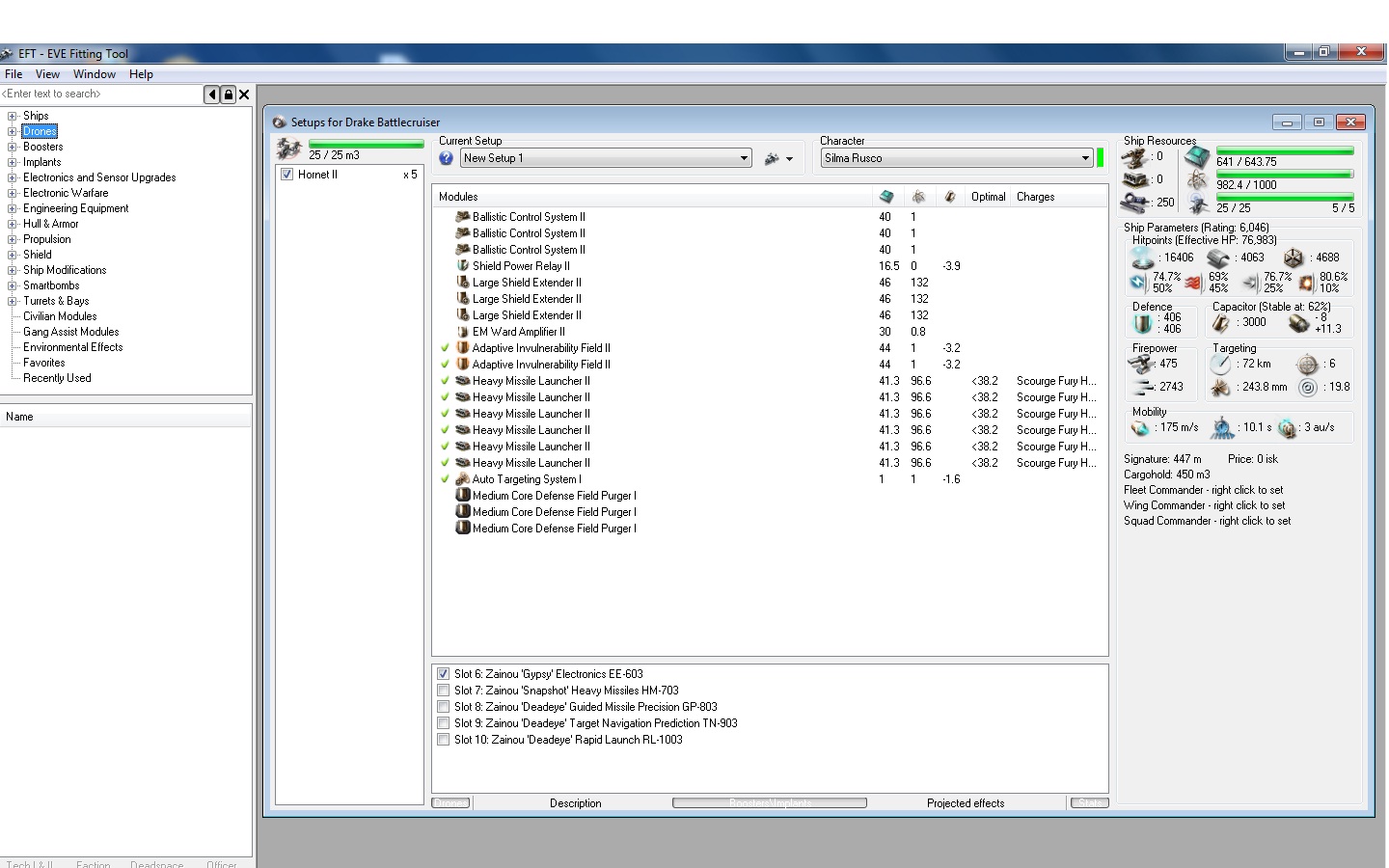Click the shield hitpoints icon showing 16406
Image resolution: width=1389 pixels, height=868 pixels.
[x=1142, y=258]
